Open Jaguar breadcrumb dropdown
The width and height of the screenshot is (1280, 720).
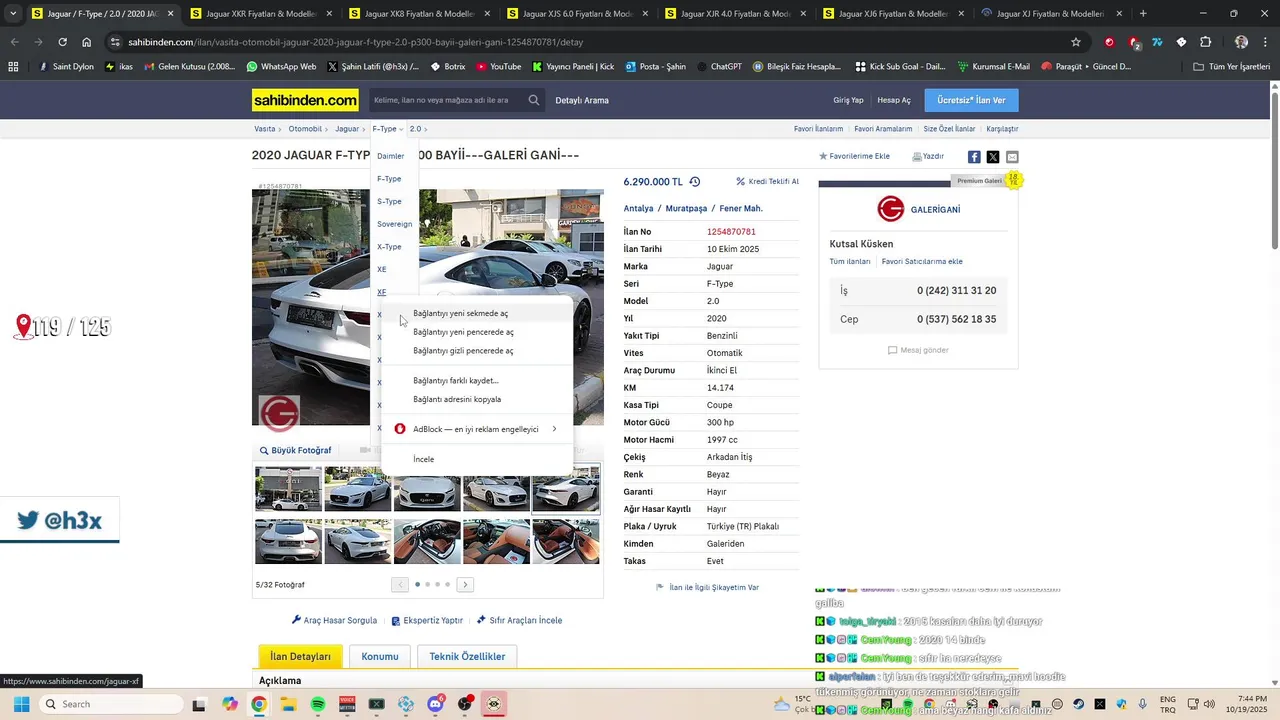[x=350, y=129]
